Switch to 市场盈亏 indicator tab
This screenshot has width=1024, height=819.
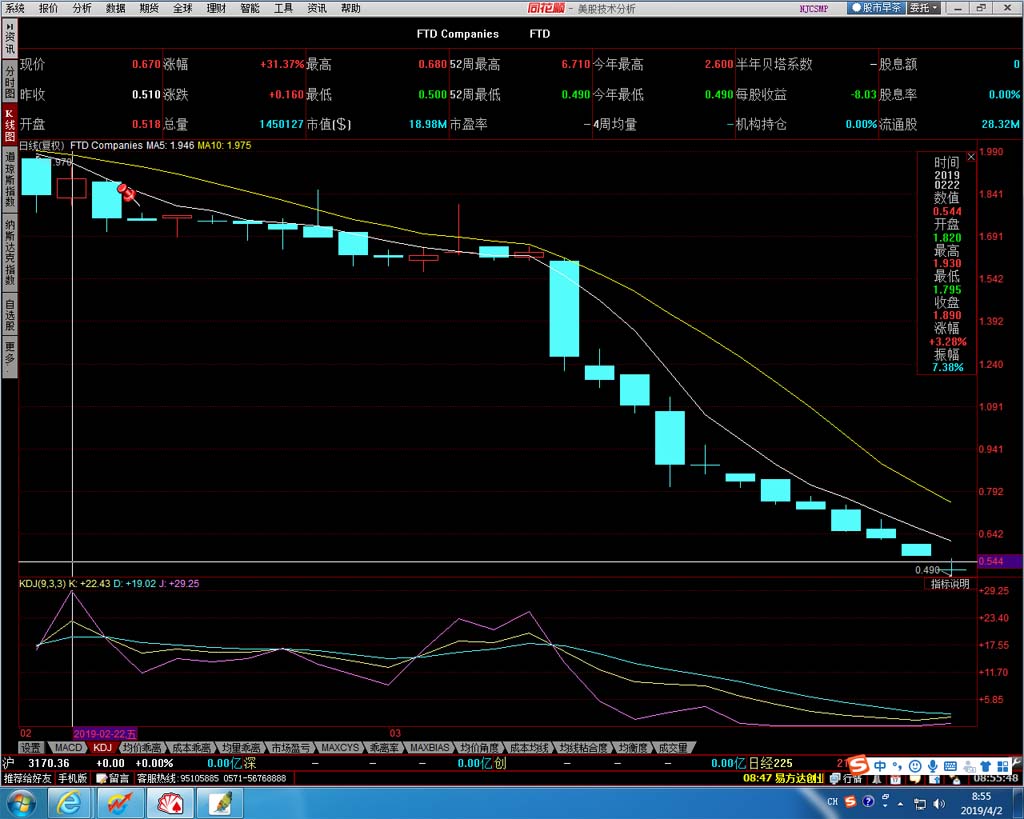[x=291, y=747]
